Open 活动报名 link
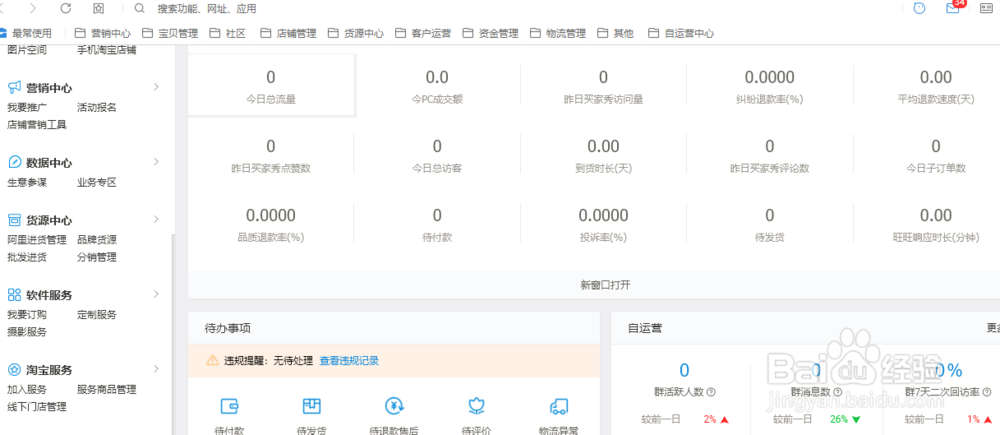This screenshot has height=435, width=1000. point(97,107)
